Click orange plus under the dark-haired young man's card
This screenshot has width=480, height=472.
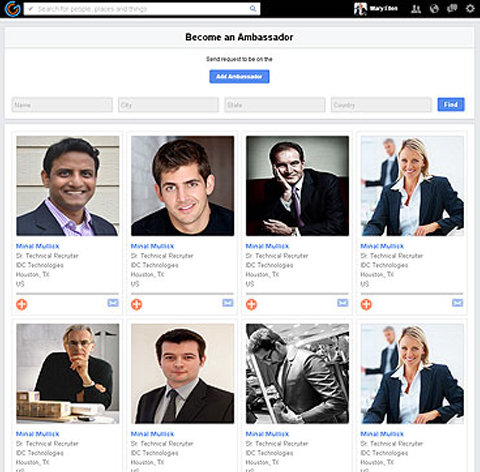[x=136, y=304]
